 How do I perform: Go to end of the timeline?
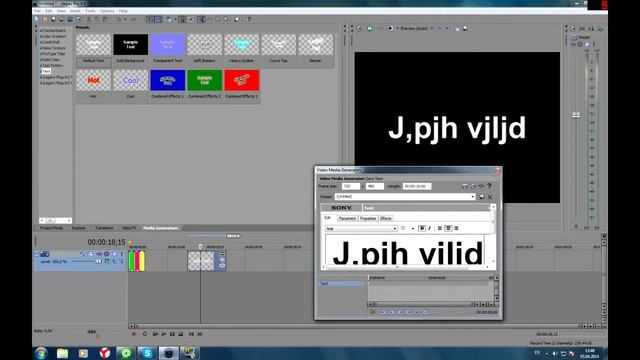[200, 334]
